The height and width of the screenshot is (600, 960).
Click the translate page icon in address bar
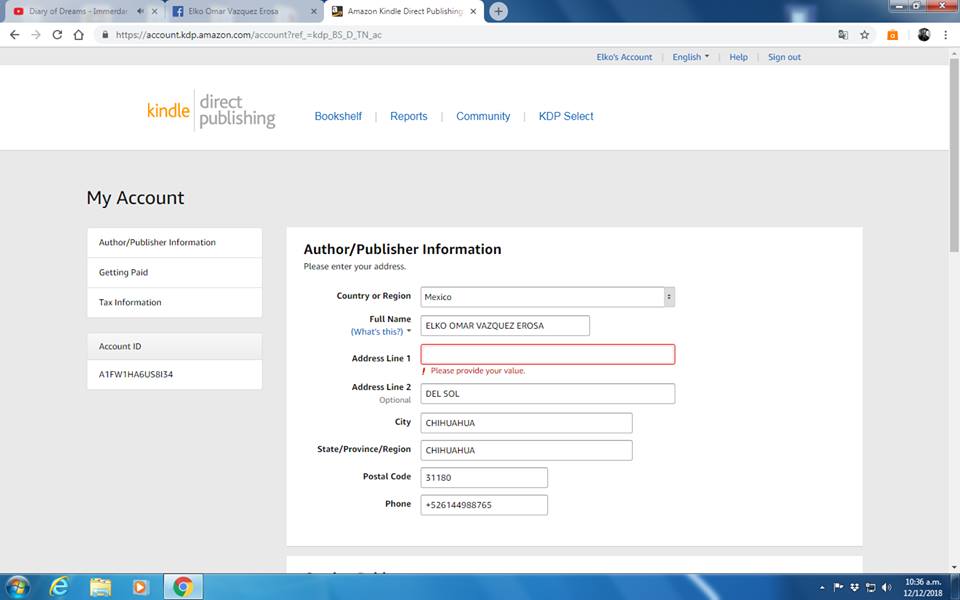[x=843, y=34]
